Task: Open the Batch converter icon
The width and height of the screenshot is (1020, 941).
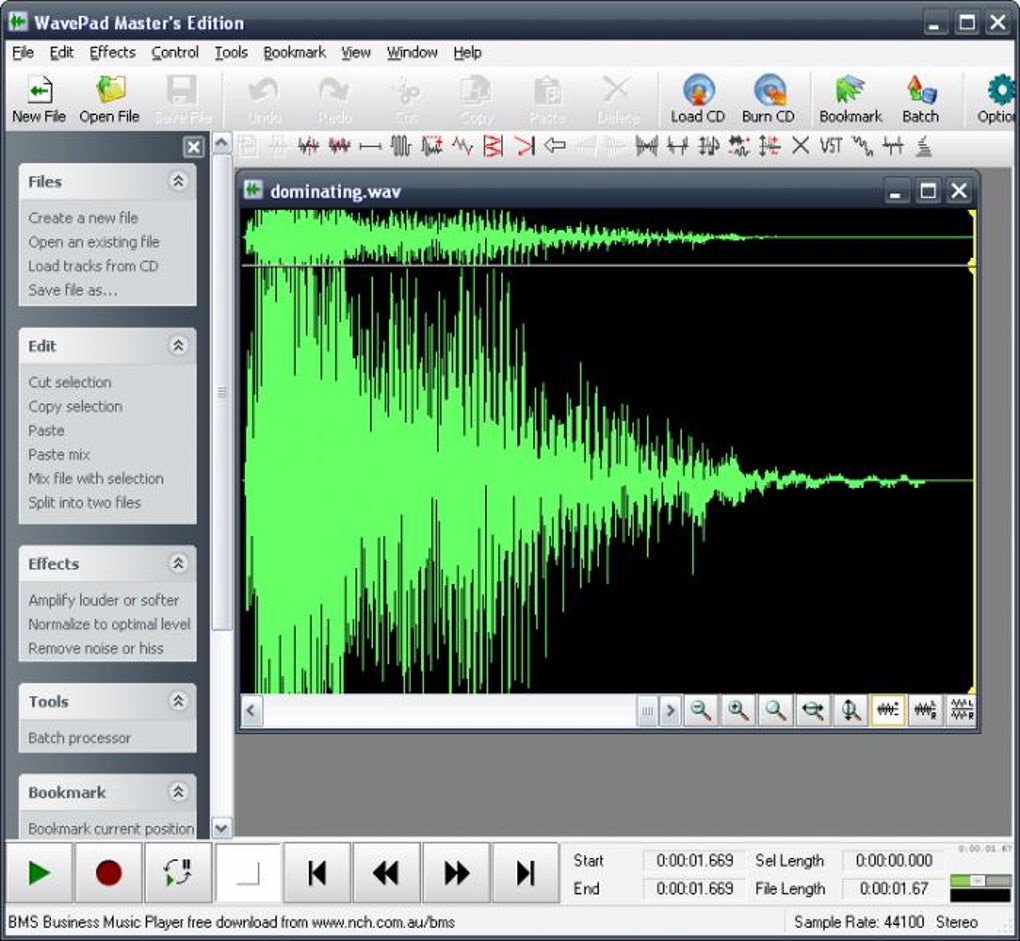Action: click(920, 98)
